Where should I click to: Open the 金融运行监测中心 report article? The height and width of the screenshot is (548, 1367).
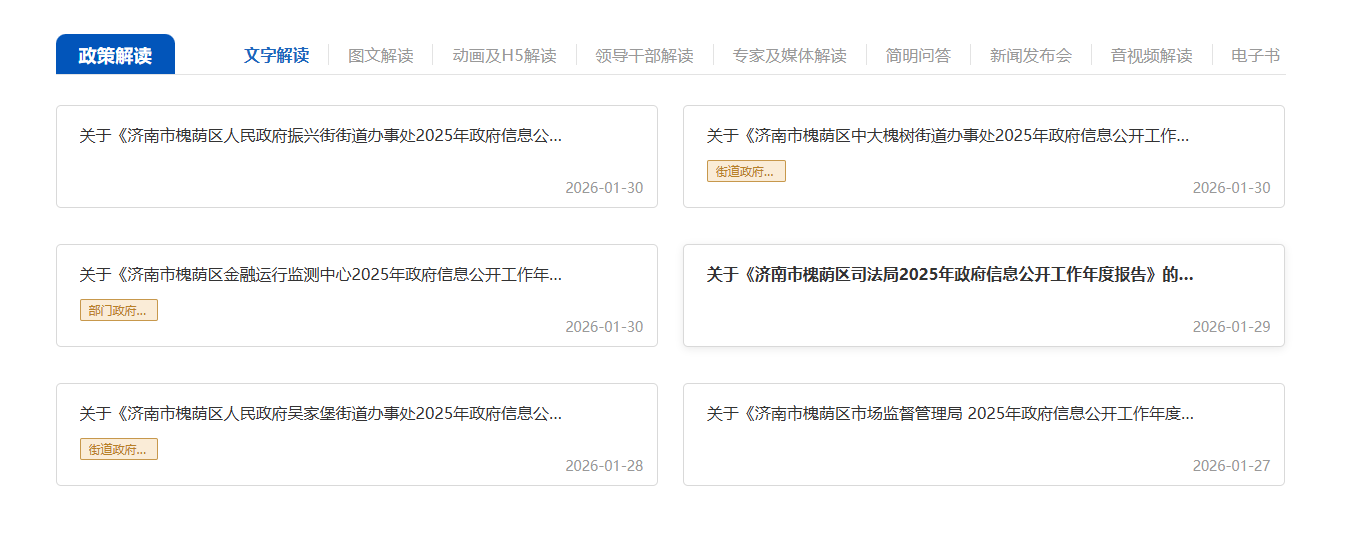pos(320,275)
